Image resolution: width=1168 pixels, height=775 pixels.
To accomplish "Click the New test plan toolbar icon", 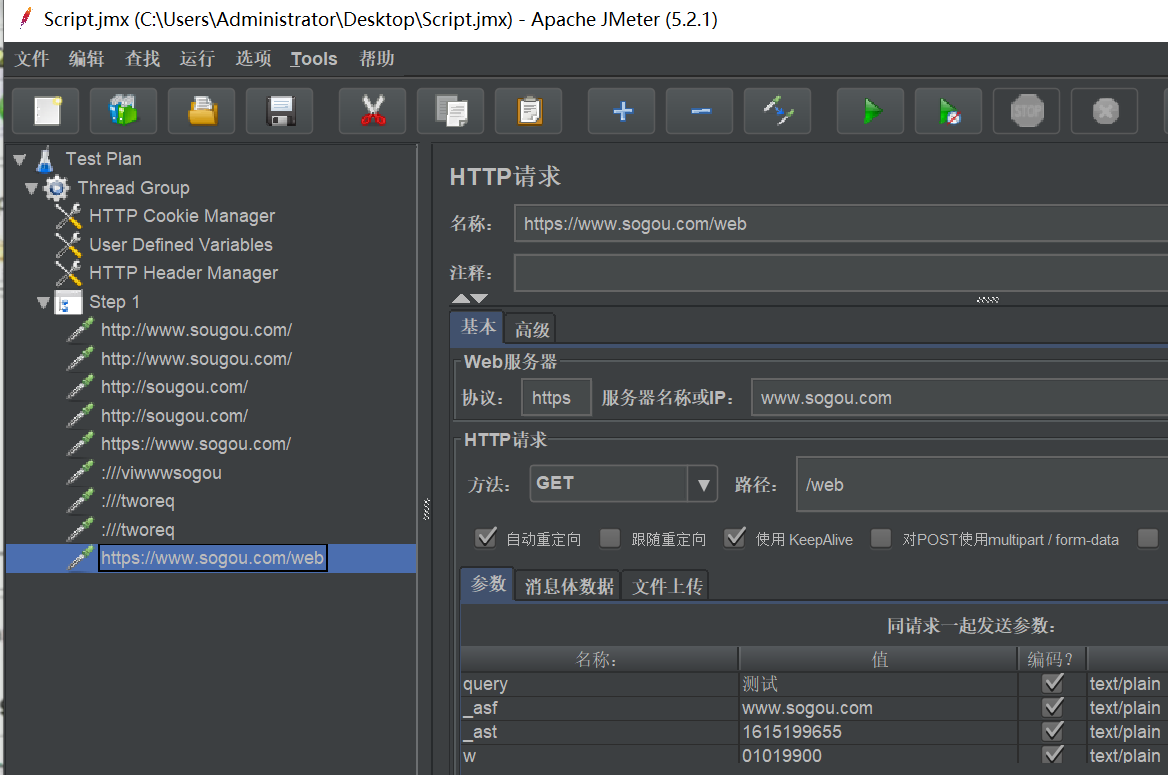I will pyautogui.click(x=46, y=111).
